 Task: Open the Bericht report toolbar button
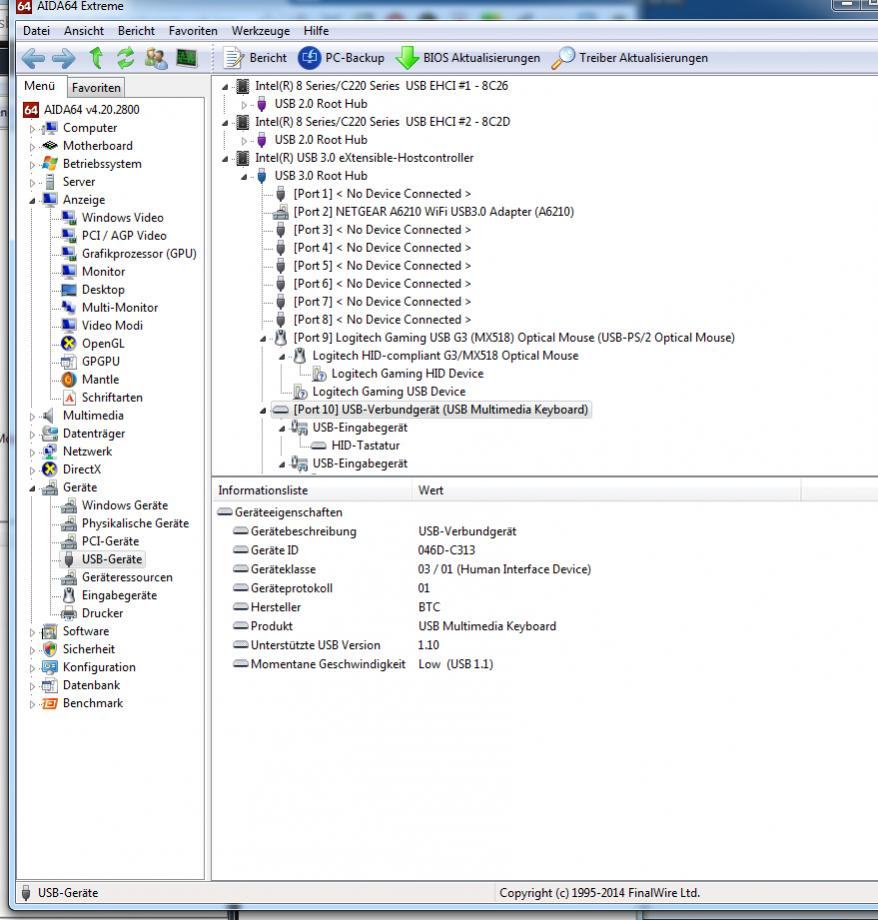click(x=255, y=58)
